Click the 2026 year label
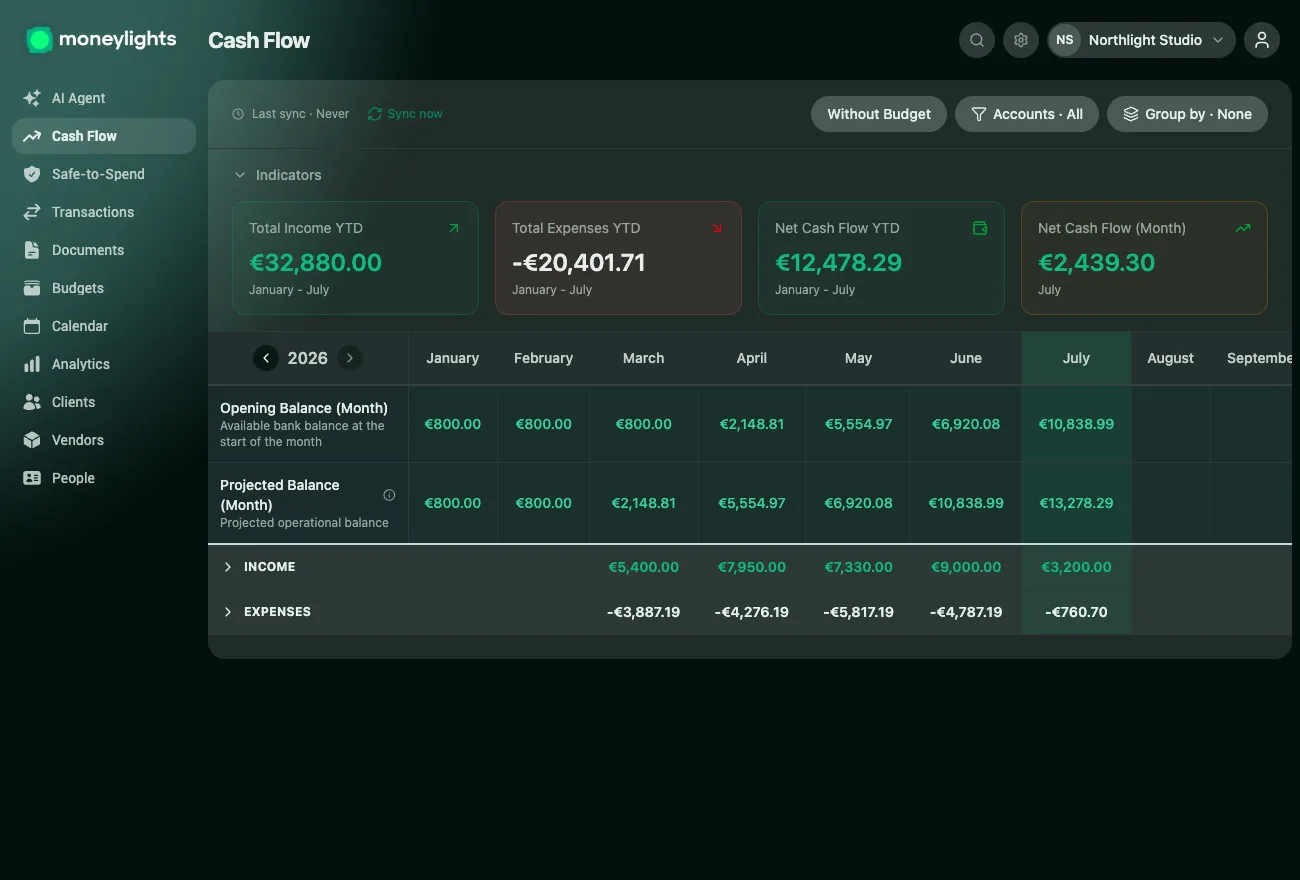The width and height of the screenshot is (1300, 880). (308, 358)
